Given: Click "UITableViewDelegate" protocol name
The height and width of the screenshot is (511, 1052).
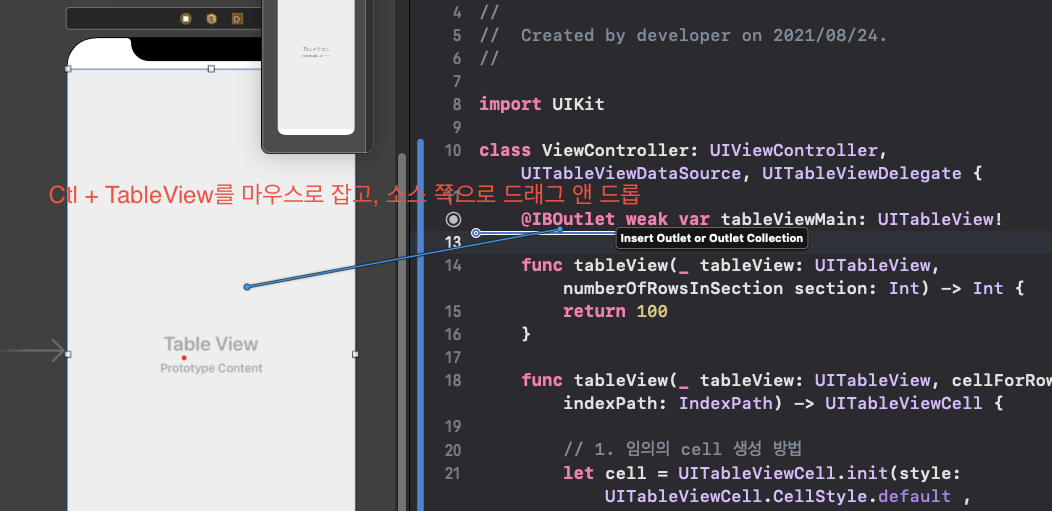Looking at the screenshot, I should pos(861,174).
